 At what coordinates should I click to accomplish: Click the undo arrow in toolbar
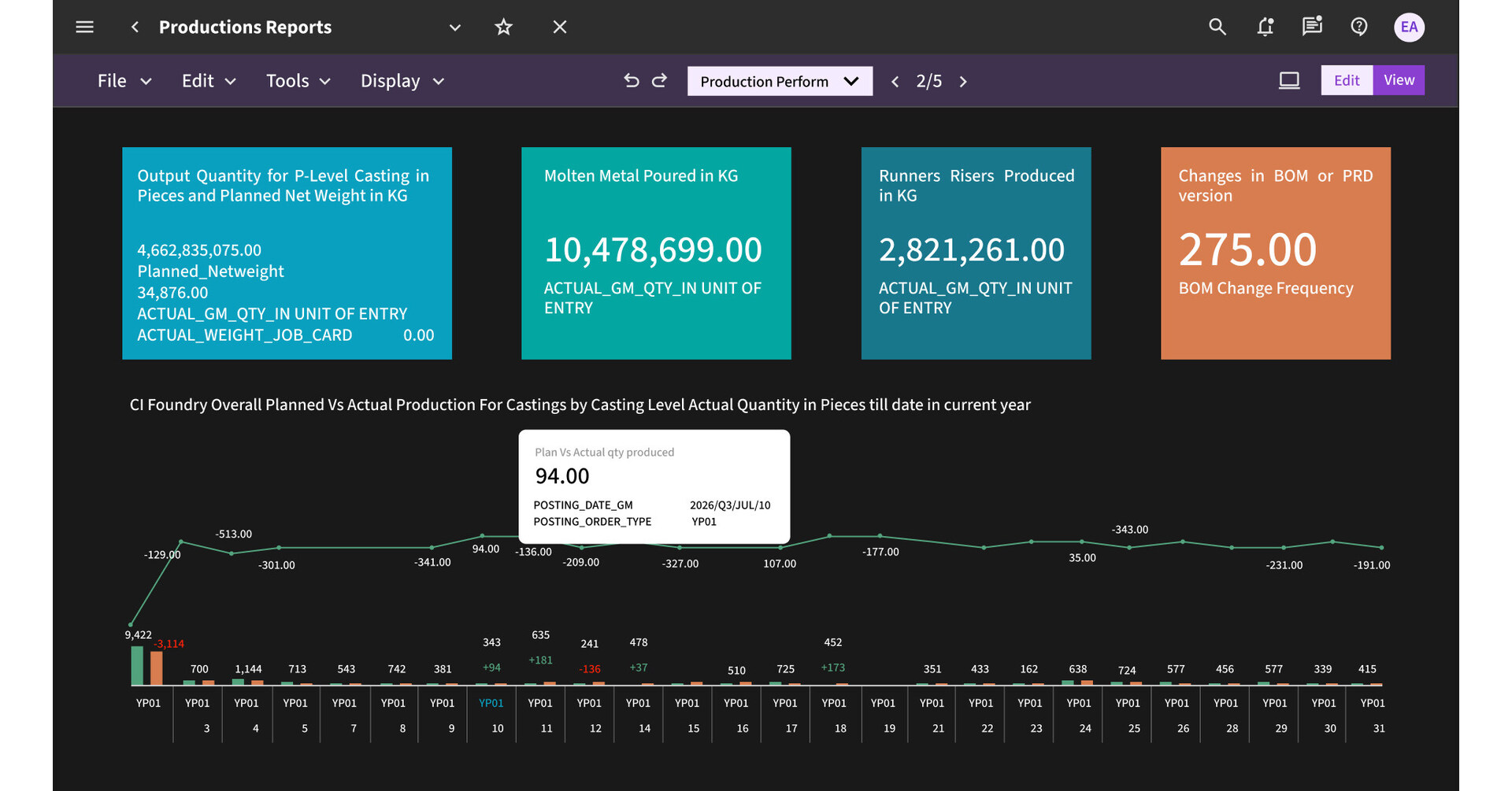(631, 81)
